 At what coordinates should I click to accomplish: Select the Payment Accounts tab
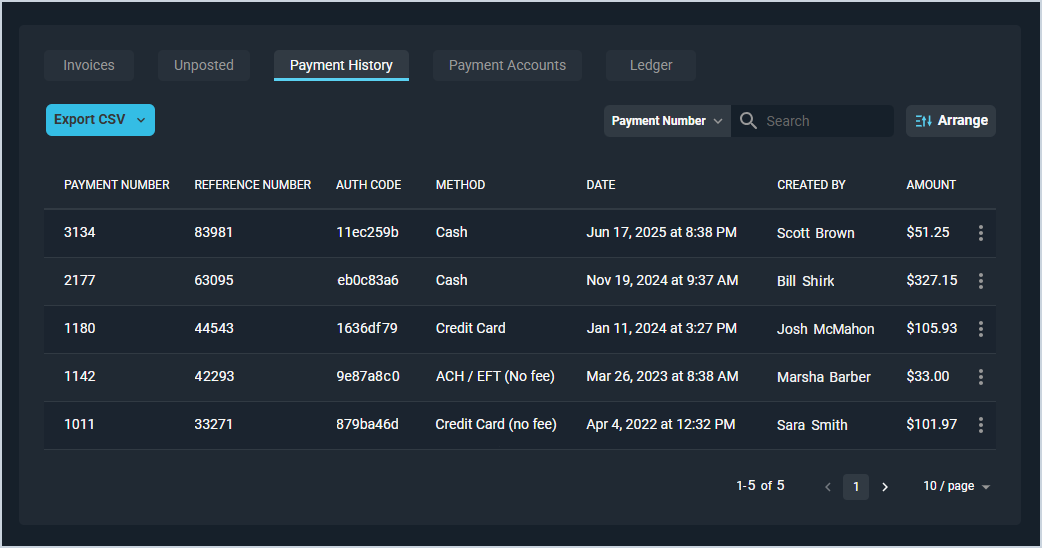[x=507, y=65]
